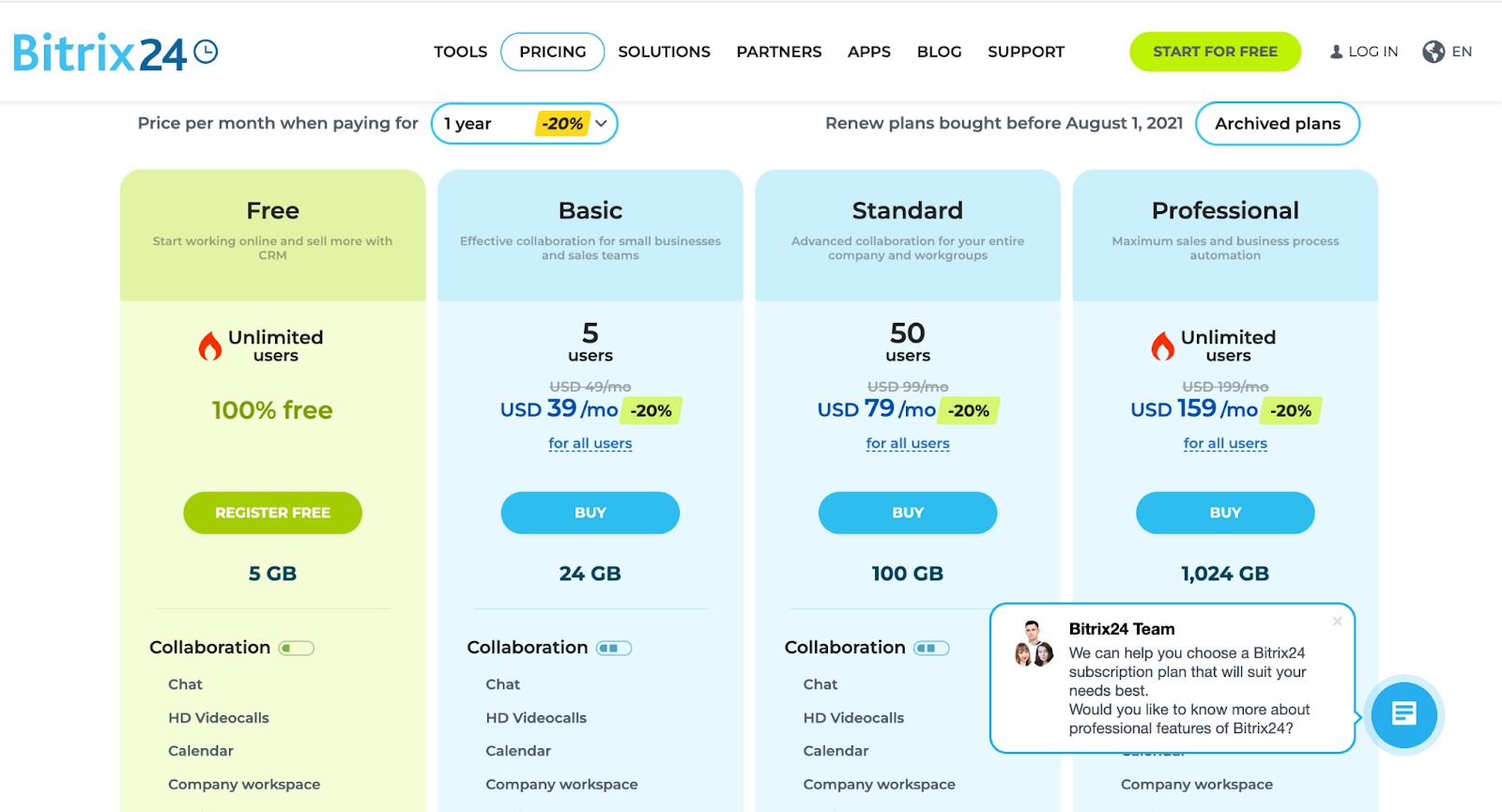This screenshot has height=812, width=1502.
Task: Click the flame icon in Professional plan
Action: [x=1163, y=346]
